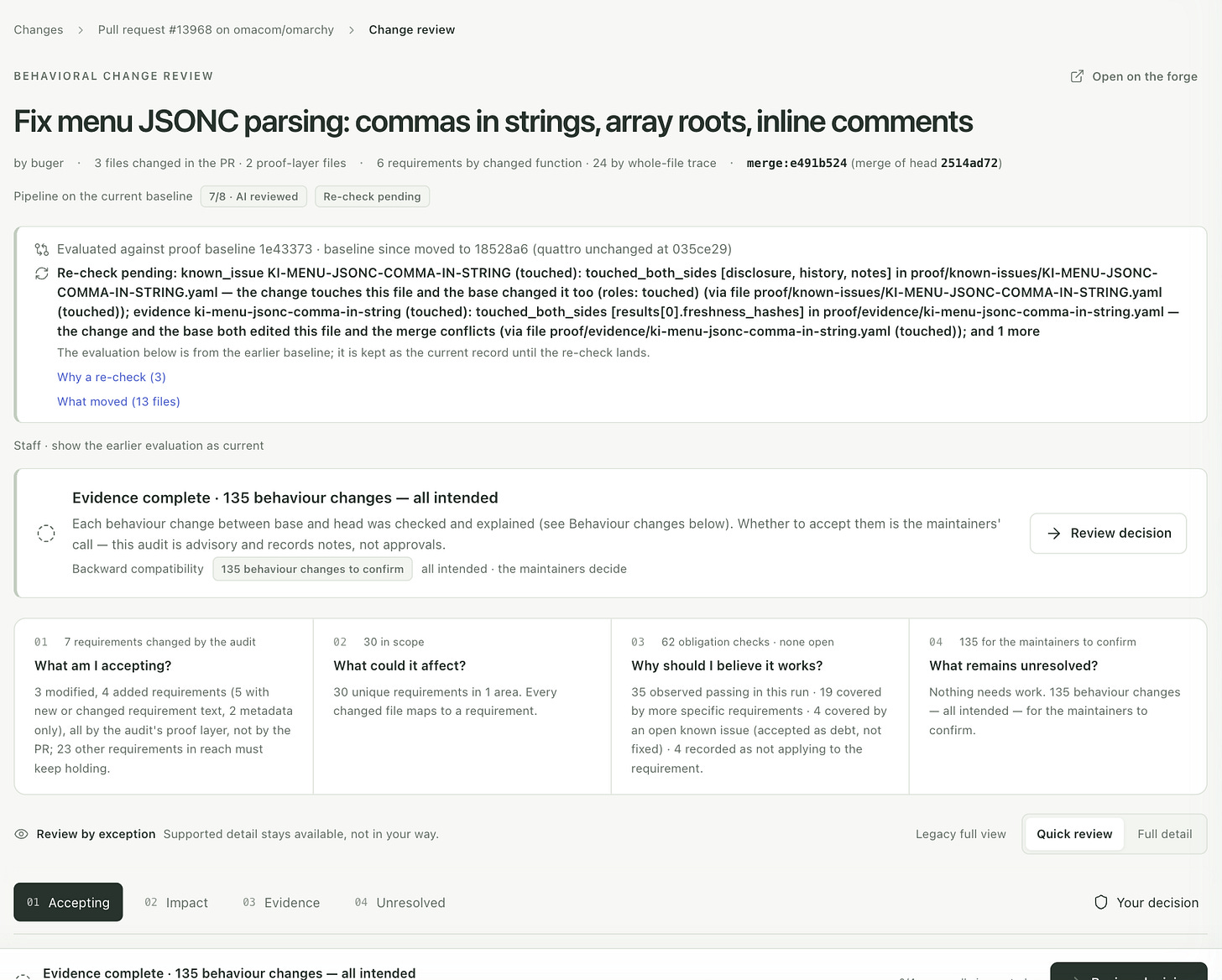Switch to Full detail mode
The image size is (1222, 980).
coord(1164,834)
